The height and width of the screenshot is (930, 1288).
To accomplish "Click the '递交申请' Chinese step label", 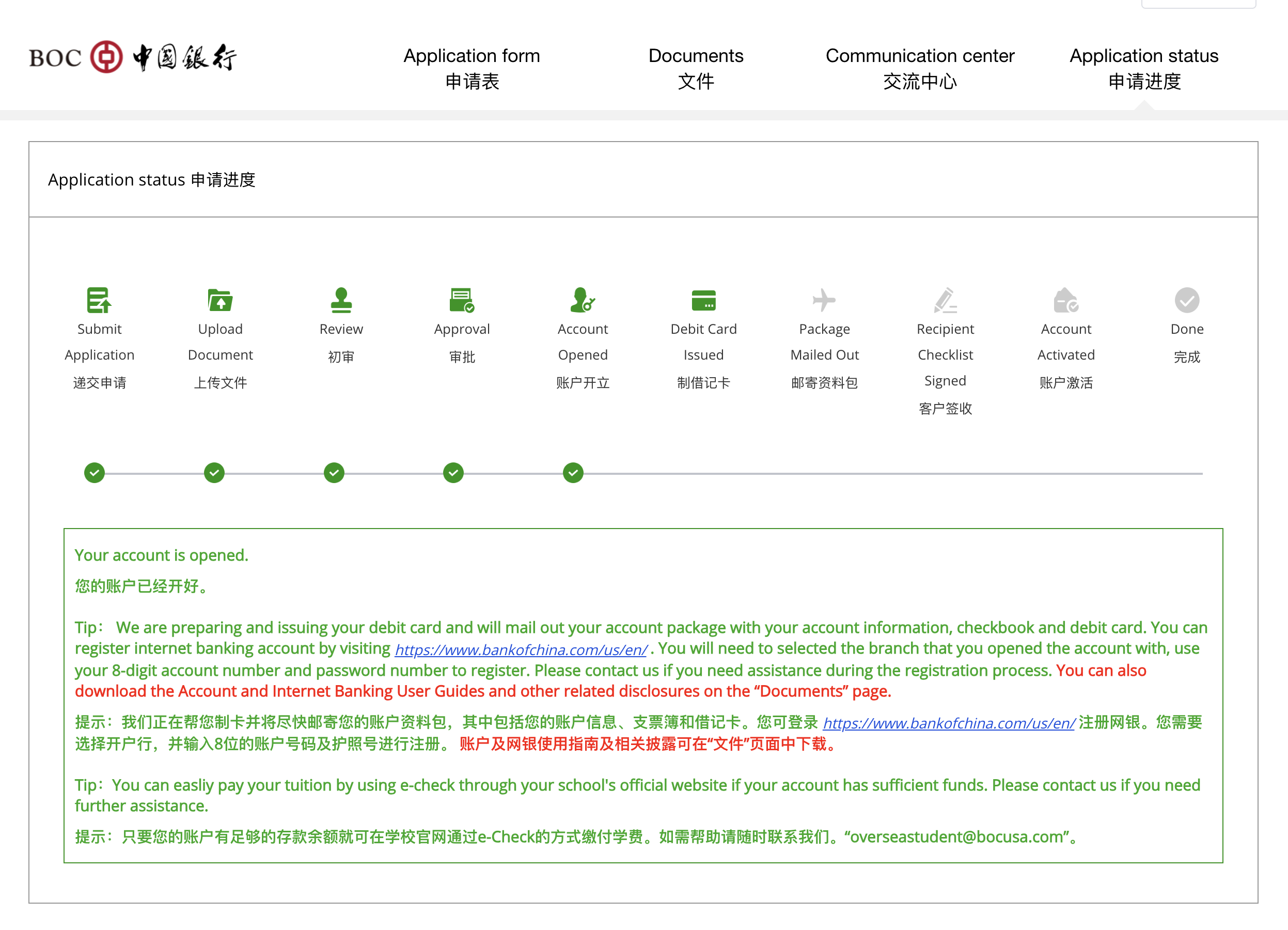I will [99, 382].
